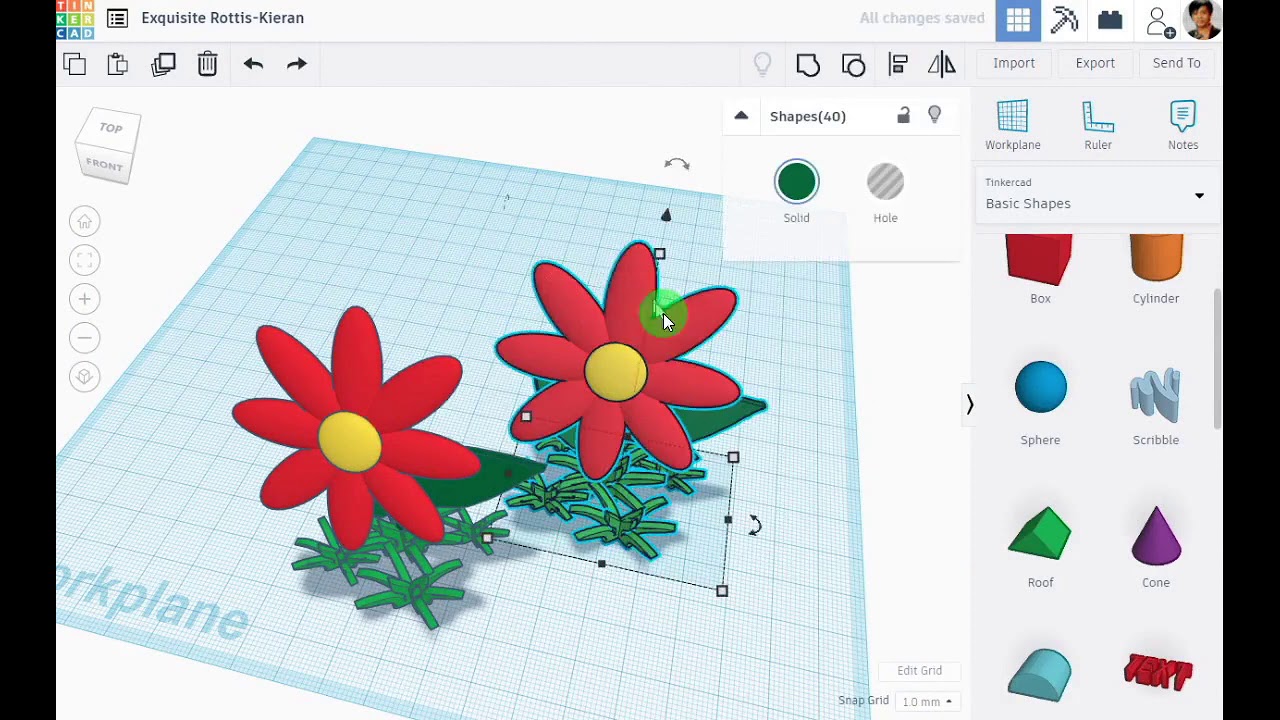Click the Import button
The height and width of the screenshot is (720, 1280).
1014,63
